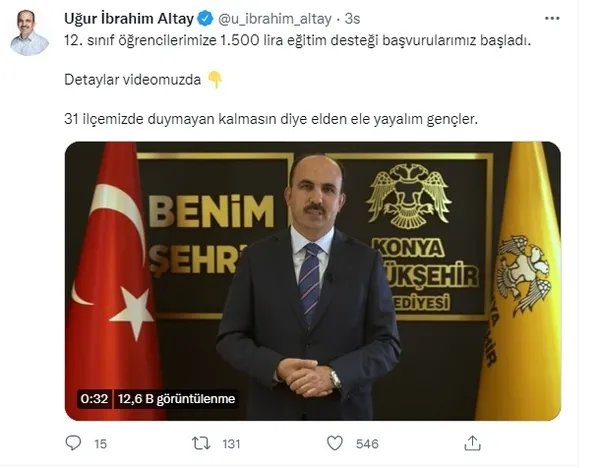Viewport: 600px width, 468px height.
Task: Open the 3s tweet timestamp
Action: pos(352,19)
